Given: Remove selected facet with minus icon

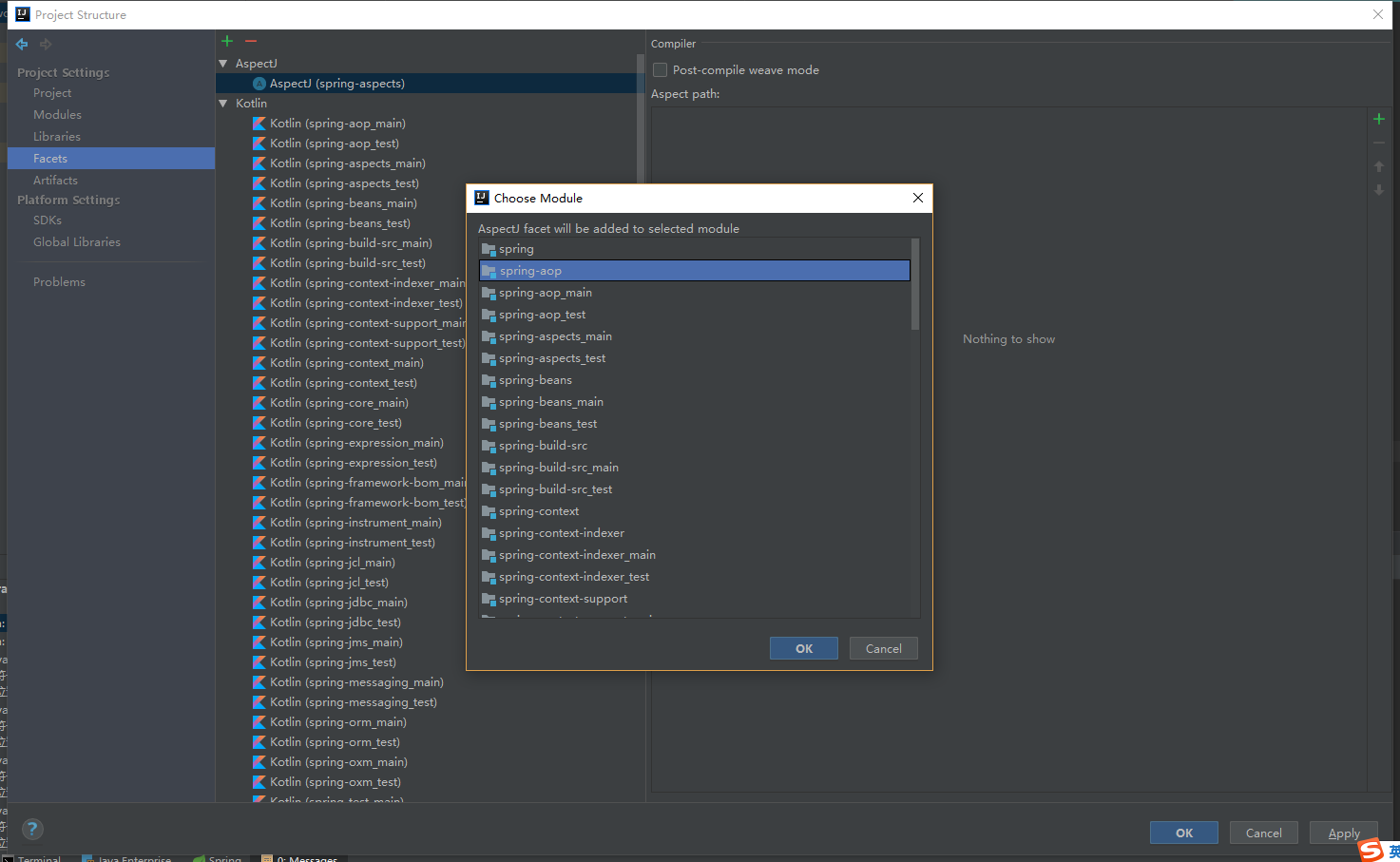Looking at the screenshot, I should click(x=251, y=41).
